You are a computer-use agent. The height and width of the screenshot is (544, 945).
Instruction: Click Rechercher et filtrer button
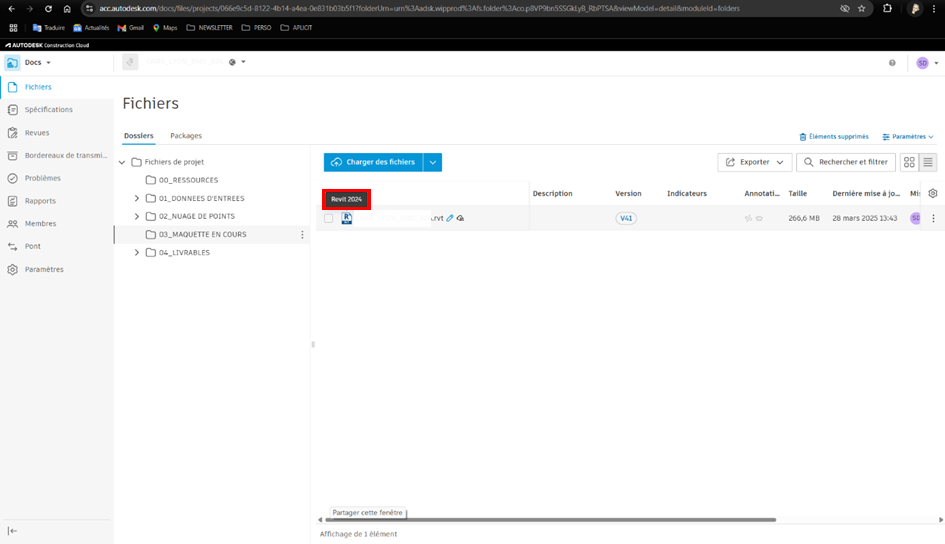[x=846, y=162]
